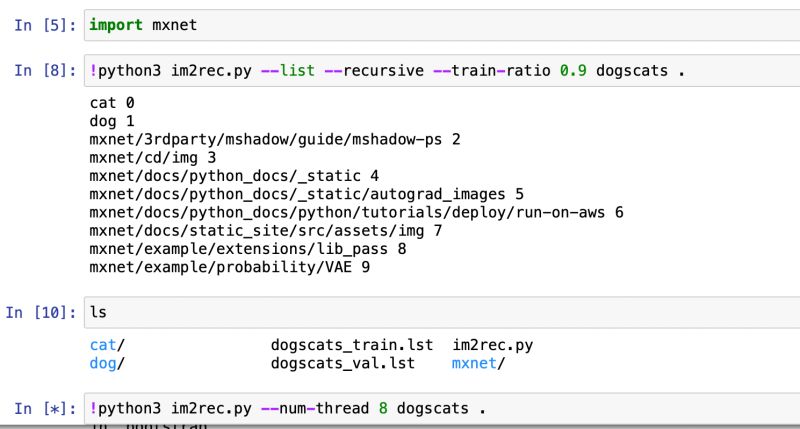Click the In [*] prompt label
Viewport: 800px width, 429px height.
coord(45,409)
